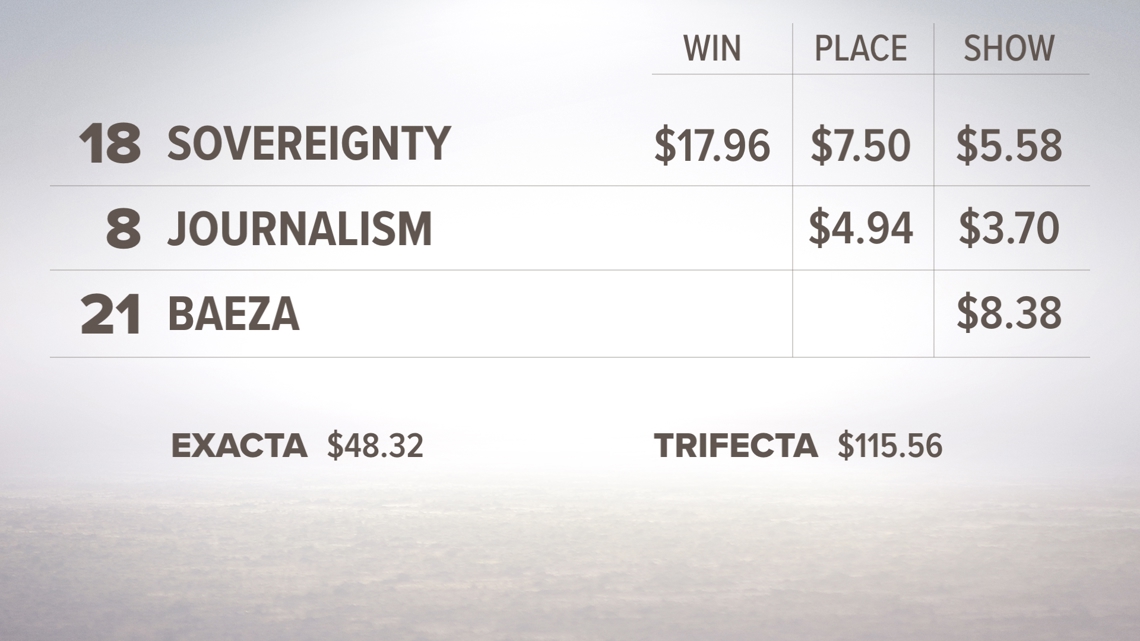Click the PLACE column header
The image size is (1140, 641).
click(x=860, y=49)
